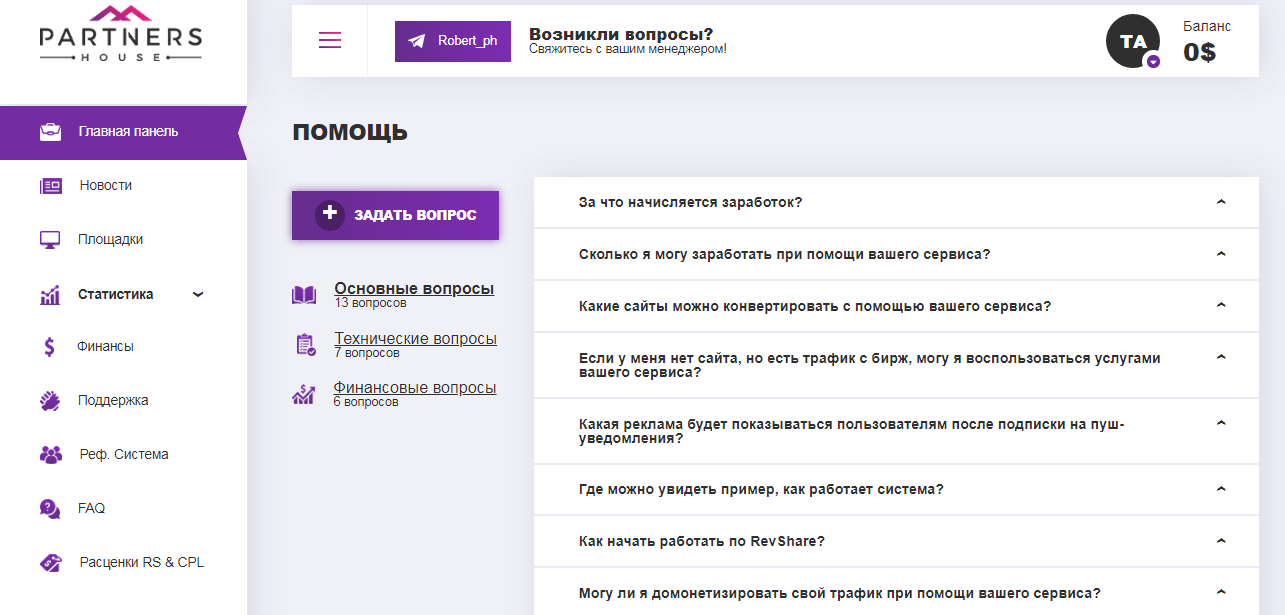Collapse the question За что начисляется заработок?

(x=1220, y=201)
